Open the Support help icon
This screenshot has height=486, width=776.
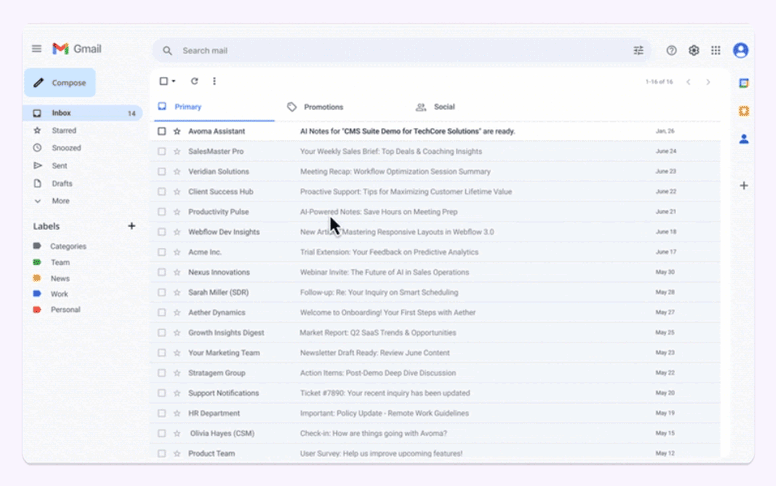coord(671,50)
